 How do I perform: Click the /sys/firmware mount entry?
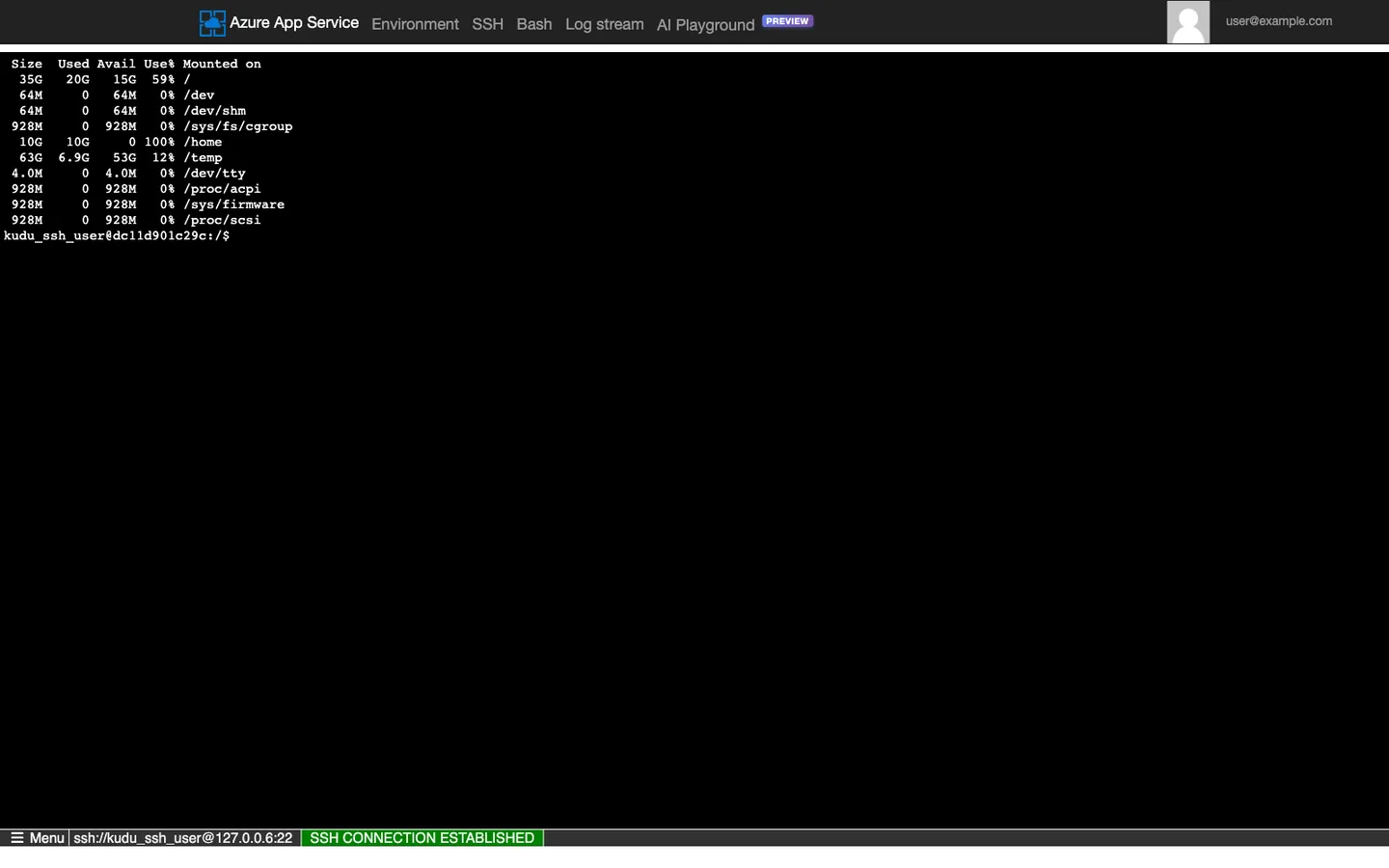click(x=233, y=204)
